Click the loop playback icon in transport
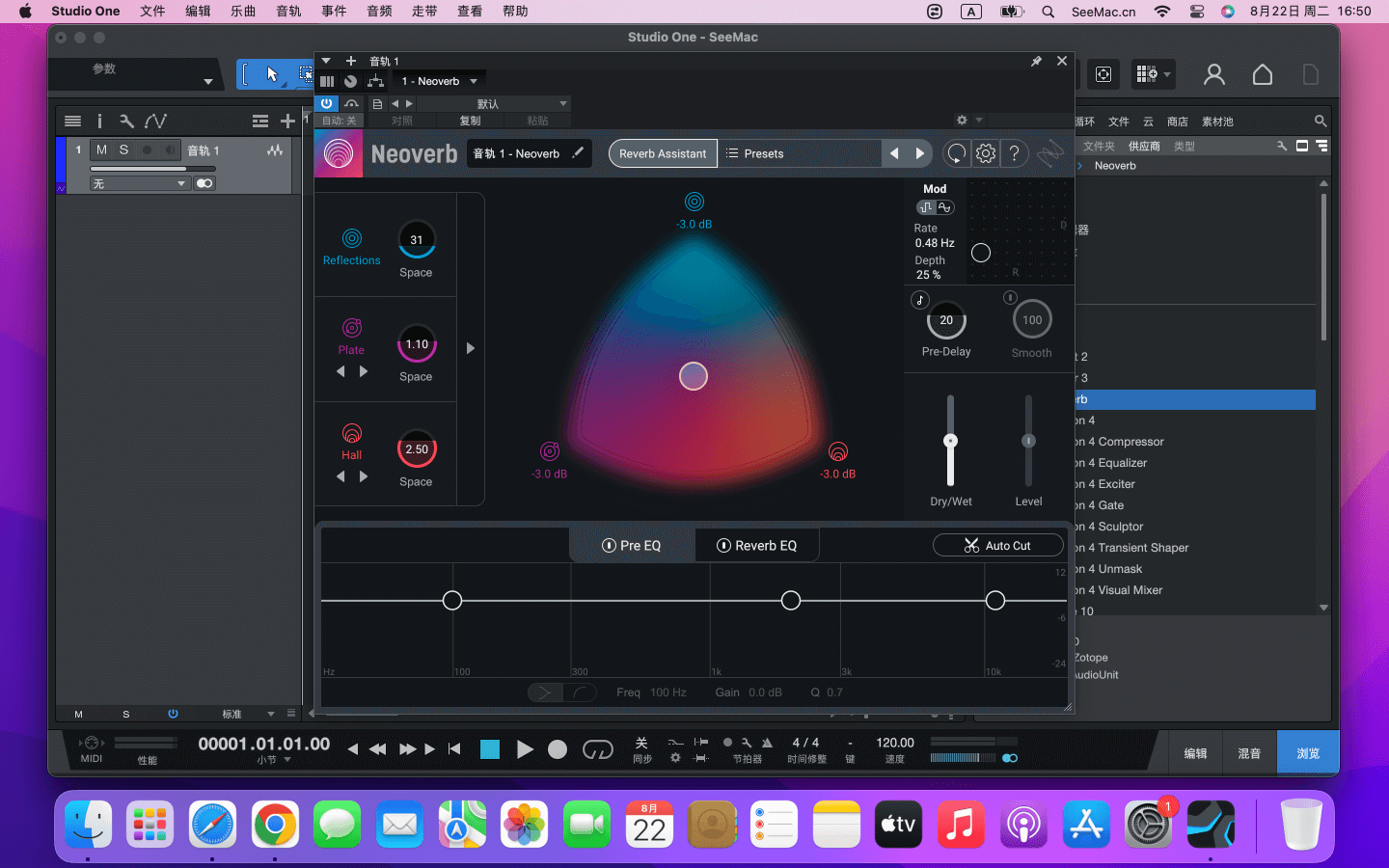This screenshot has height=868, width=1389. [597, 749]
